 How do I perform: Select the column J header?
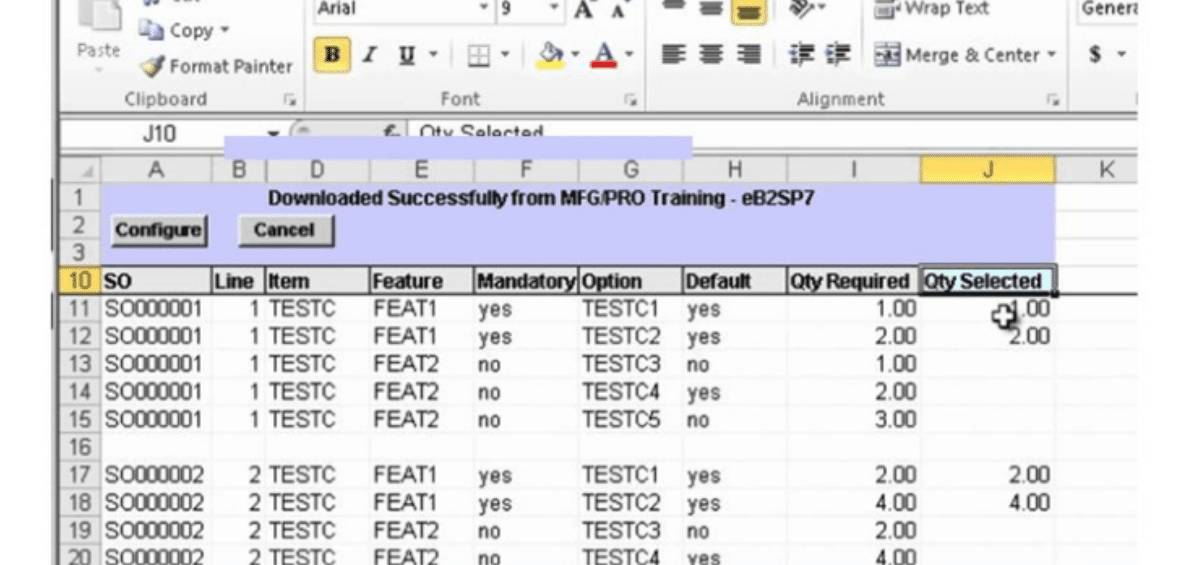coord(987,170)
